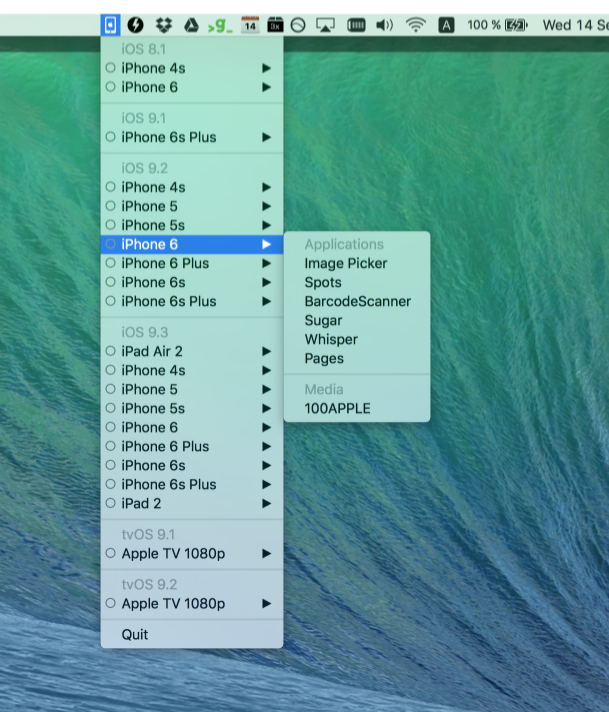Open the Dropbox menu bar icon

pos(163,25)
